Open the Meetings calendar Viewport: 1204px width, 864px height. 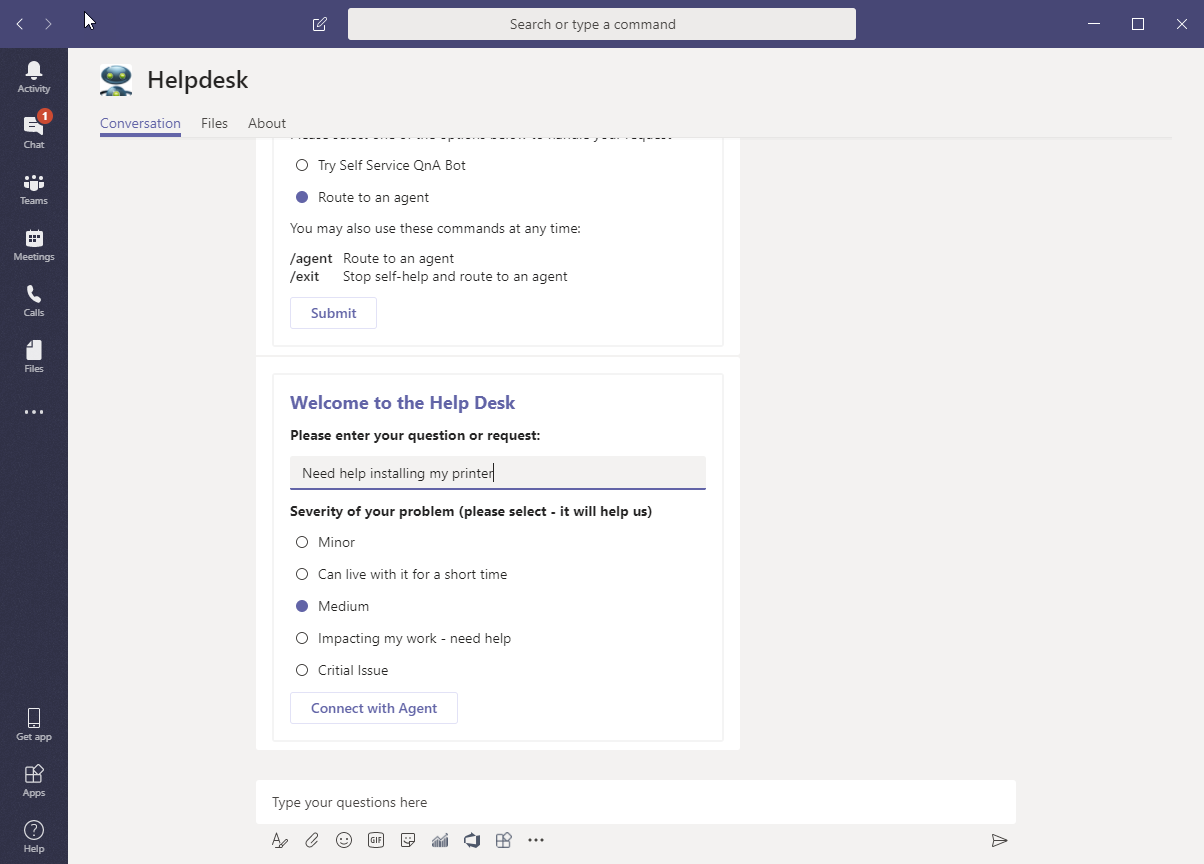point(34,244)
